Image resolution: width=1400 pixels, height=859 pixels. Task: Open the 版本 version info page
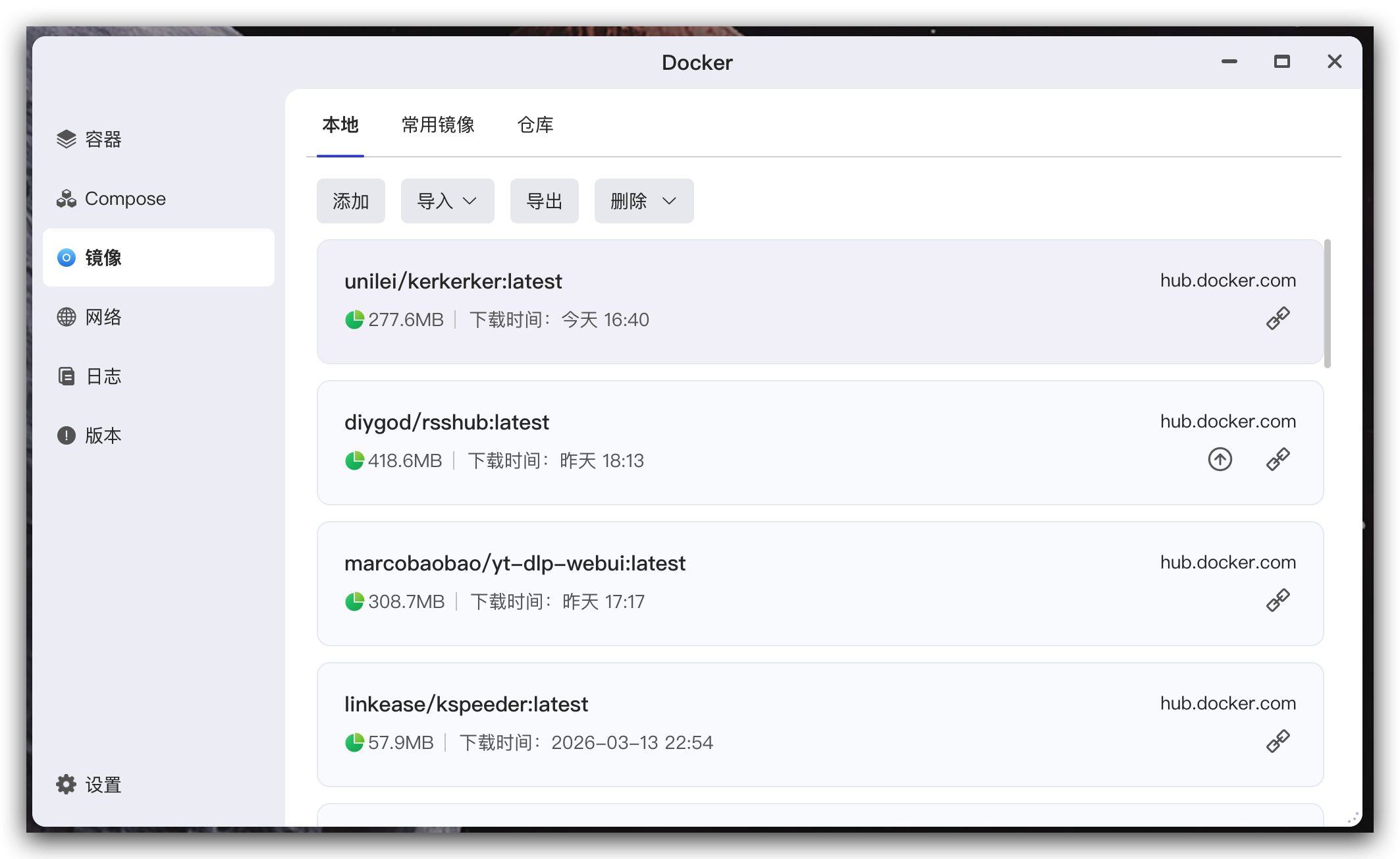point(90,435)
